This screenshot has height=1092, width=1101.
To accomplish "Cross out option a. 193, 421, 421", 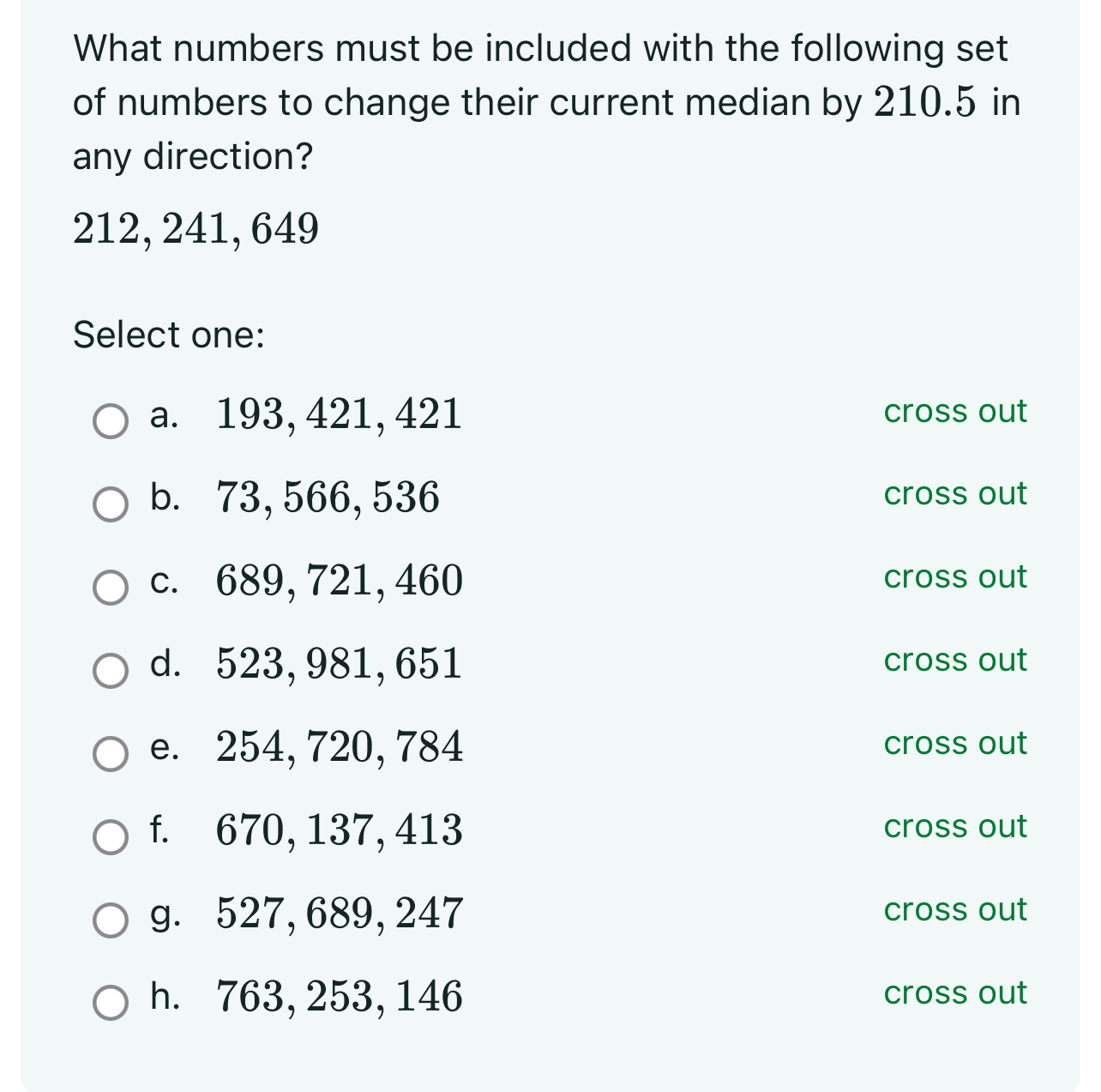I will click(954, 413).
